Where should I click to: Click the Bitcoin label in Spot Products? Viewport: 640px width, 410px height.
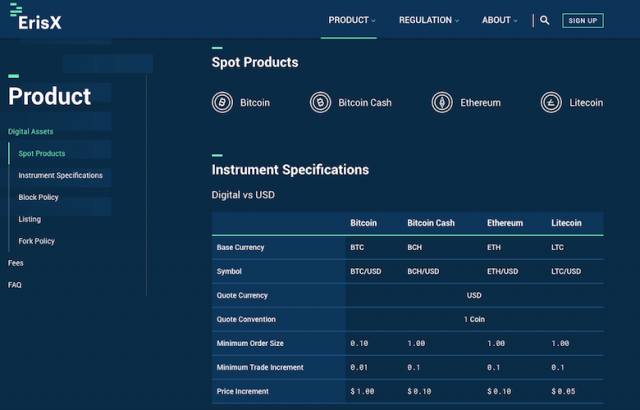(255, 102)
